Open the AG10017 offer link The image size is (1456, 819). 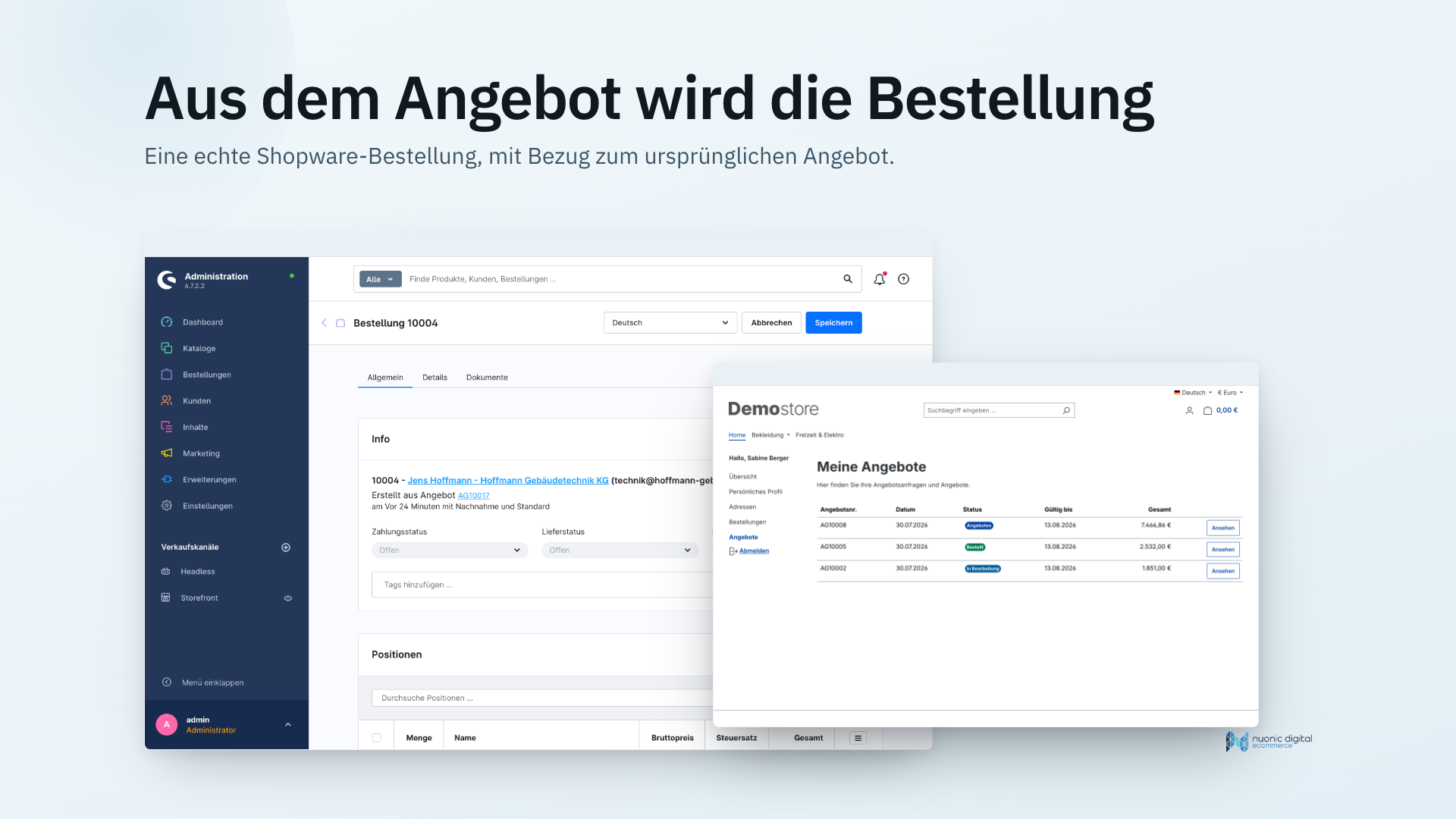tap(473, 496)
